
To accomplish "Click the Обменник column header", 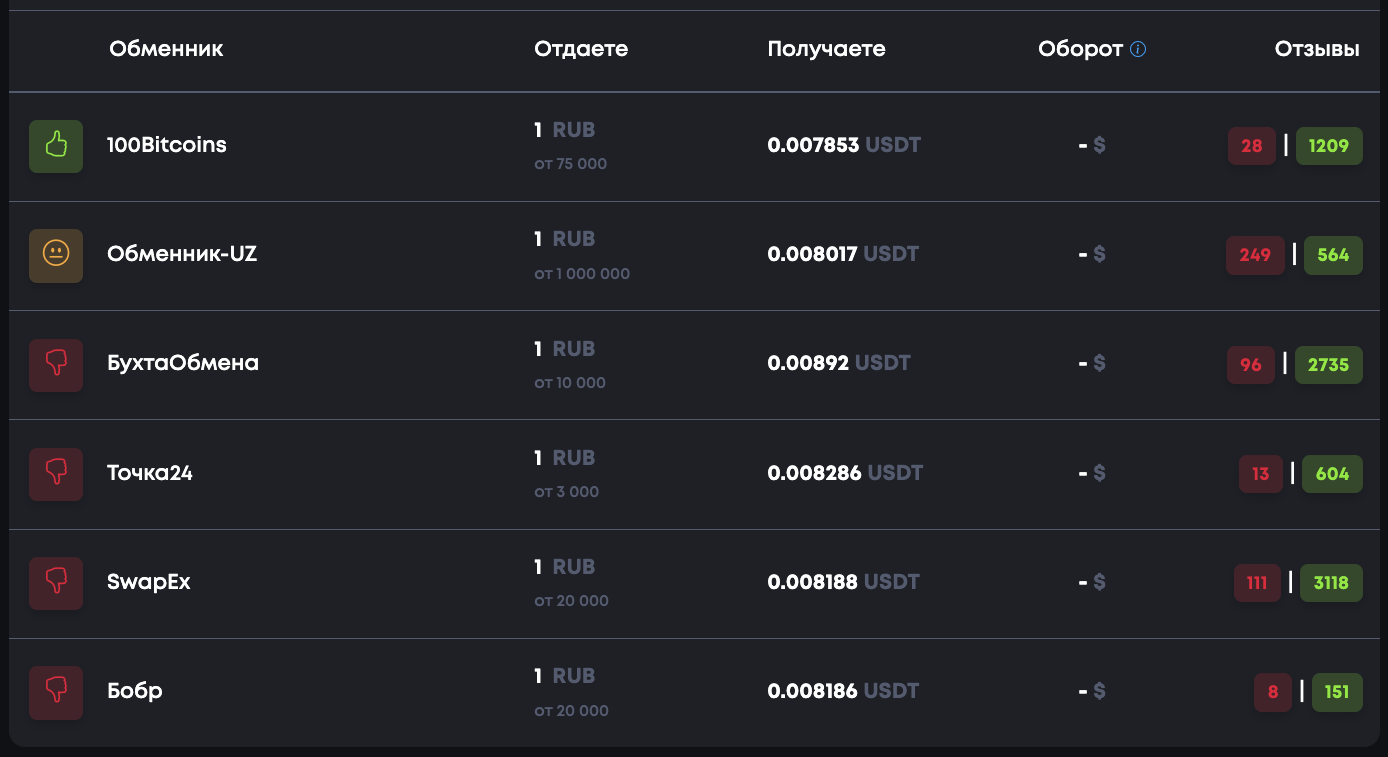I will click(x=166, y=49).
